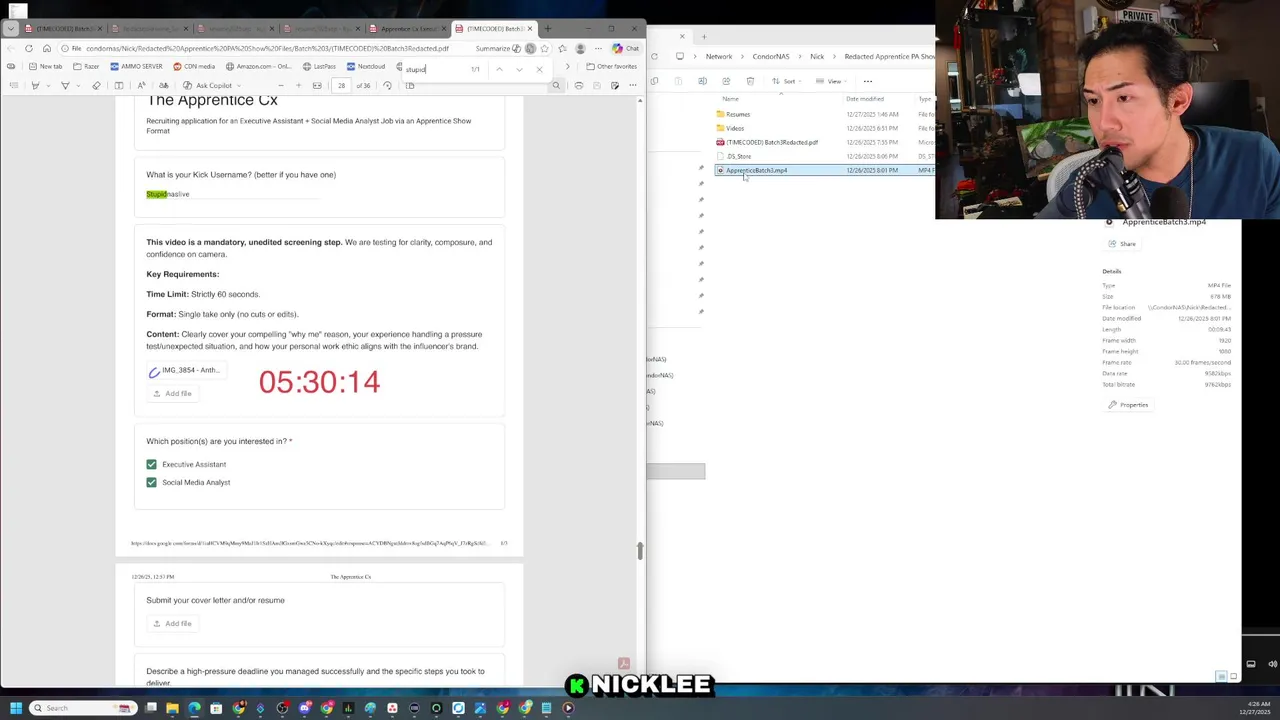Sort Explorer by Date modified column

click(865, 99)
